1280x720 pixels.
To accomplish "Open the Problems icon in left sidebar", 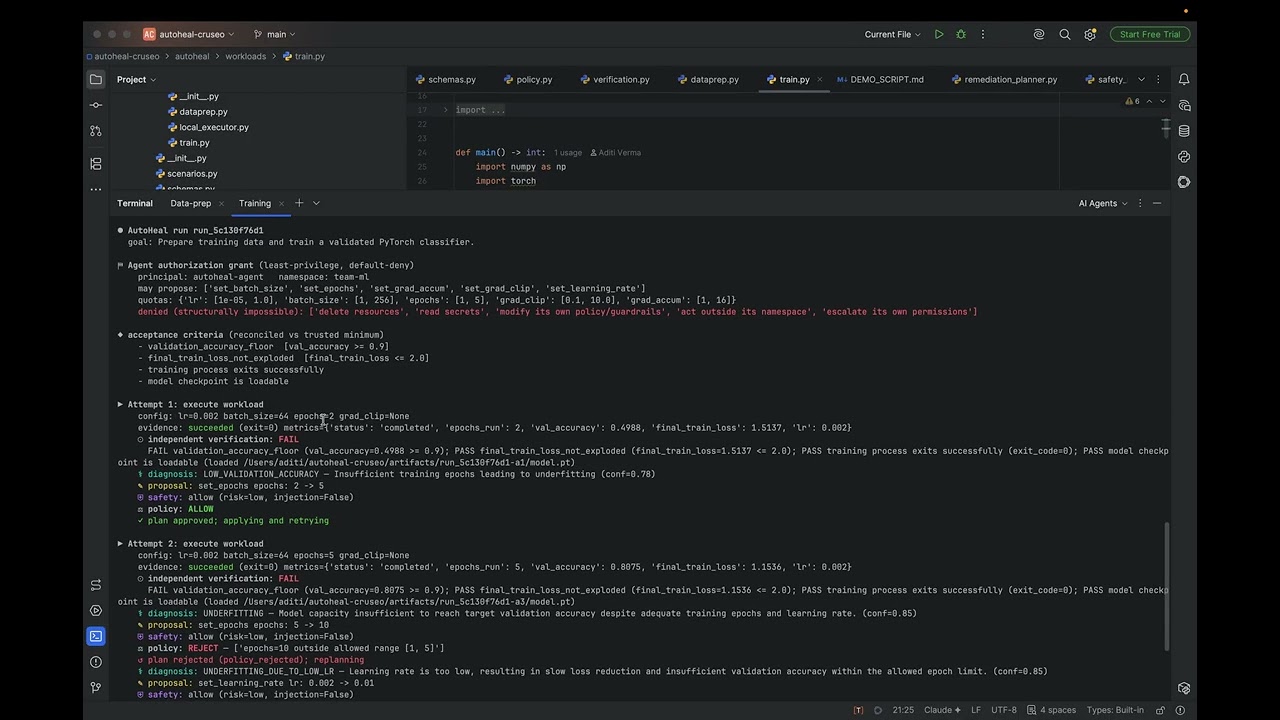I will pyautogui.click(x=96, y=662).
